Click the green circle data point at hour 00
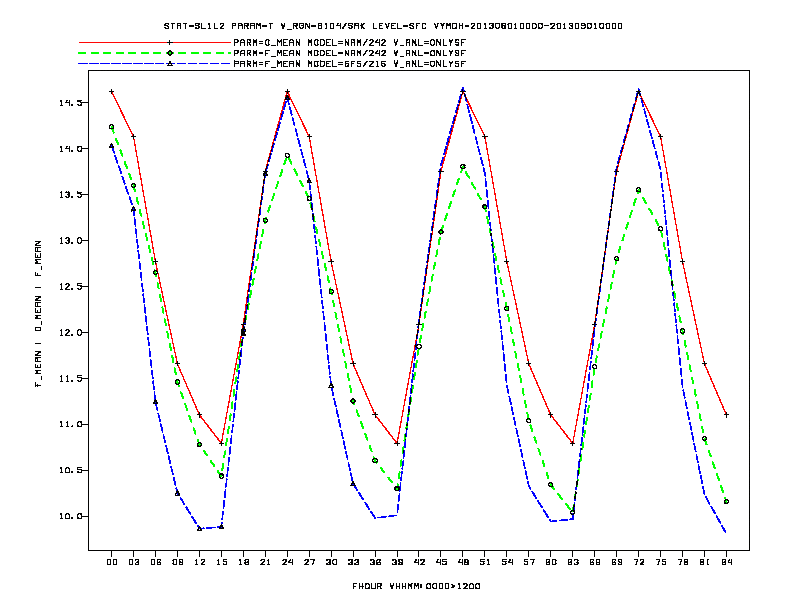This screenshot has height=612, width=792. pos(112,127)
